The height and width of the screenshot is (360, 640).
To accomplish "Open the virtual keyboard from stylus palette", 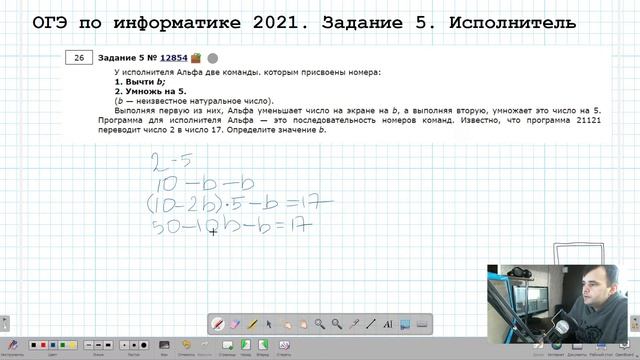I will tap(422, 324).
